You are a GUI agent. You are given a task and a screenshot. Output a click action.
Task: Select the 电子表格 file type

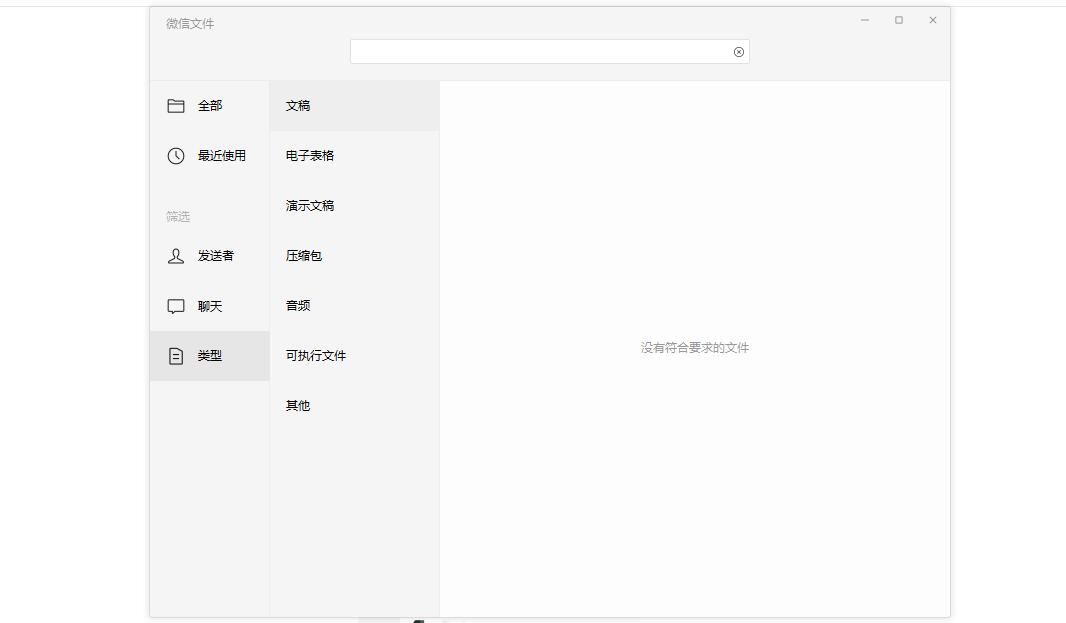pos(308,155)
